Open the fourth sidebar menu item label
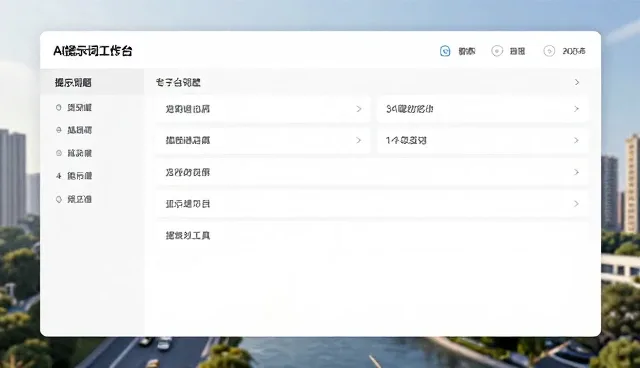 (79, 176)
